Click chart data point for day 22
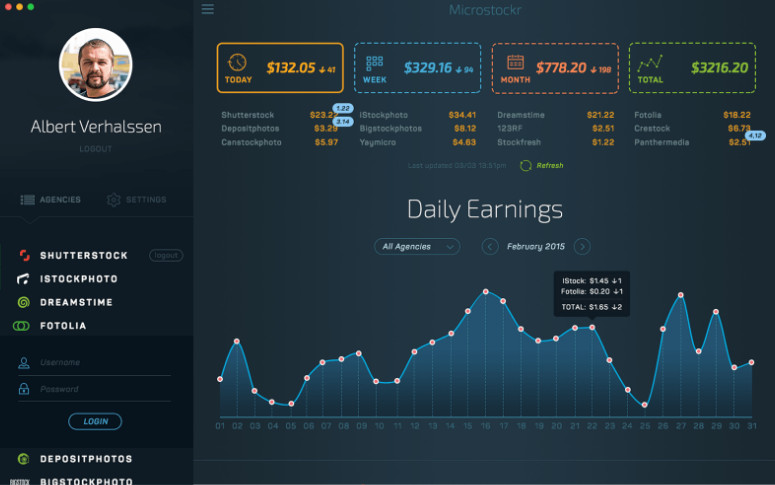 point(592,327)
